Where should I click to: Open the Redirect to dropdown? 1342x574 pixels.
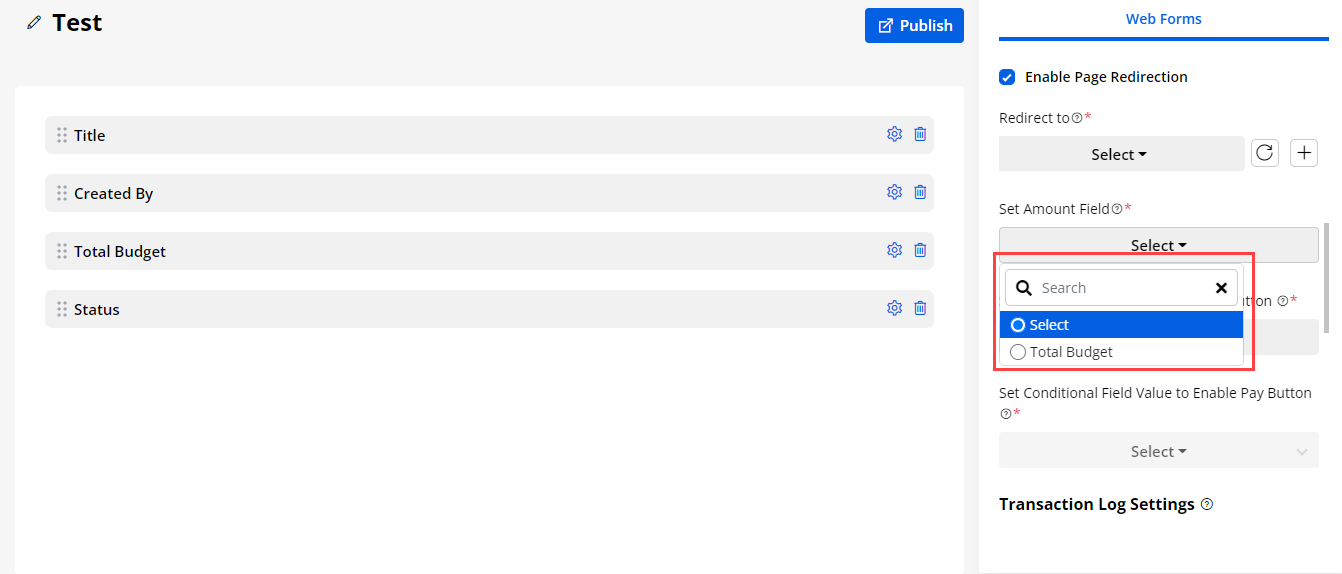1121,154
